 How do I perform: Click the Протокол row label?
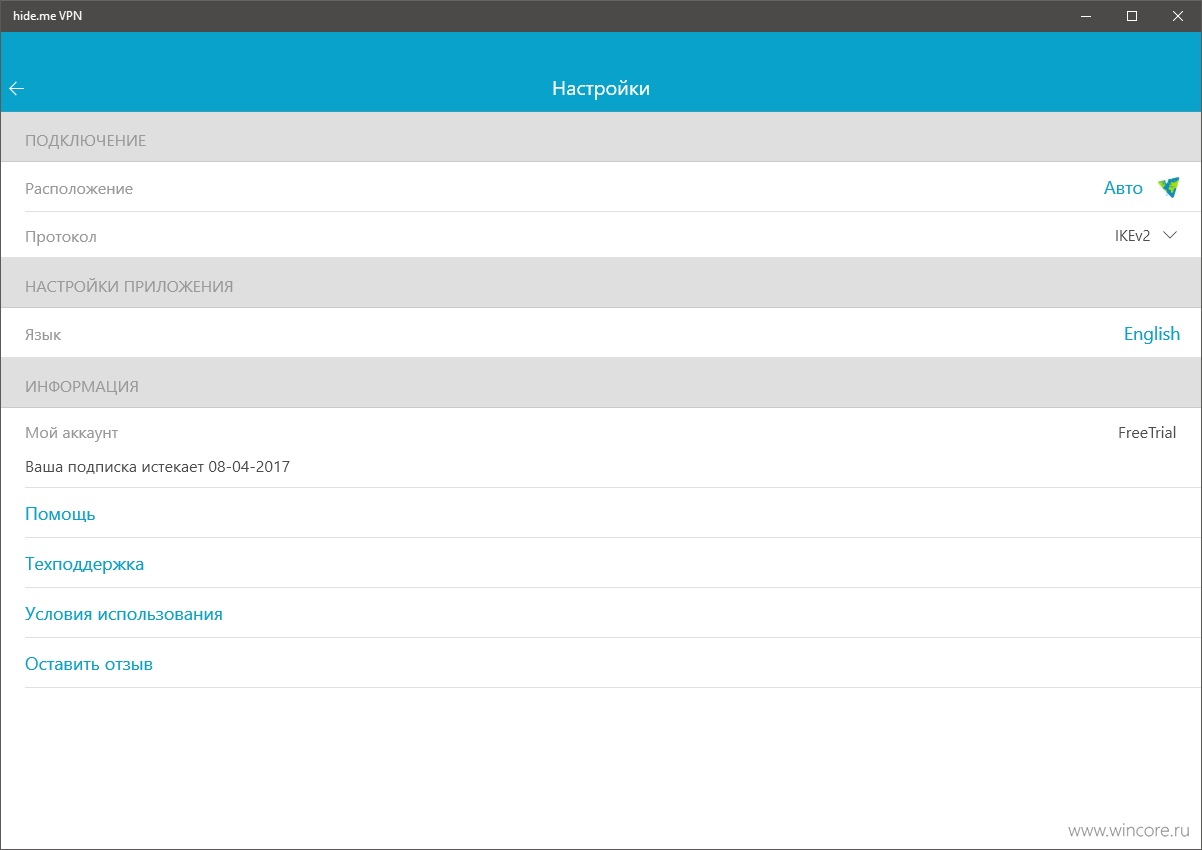(61, 237)
